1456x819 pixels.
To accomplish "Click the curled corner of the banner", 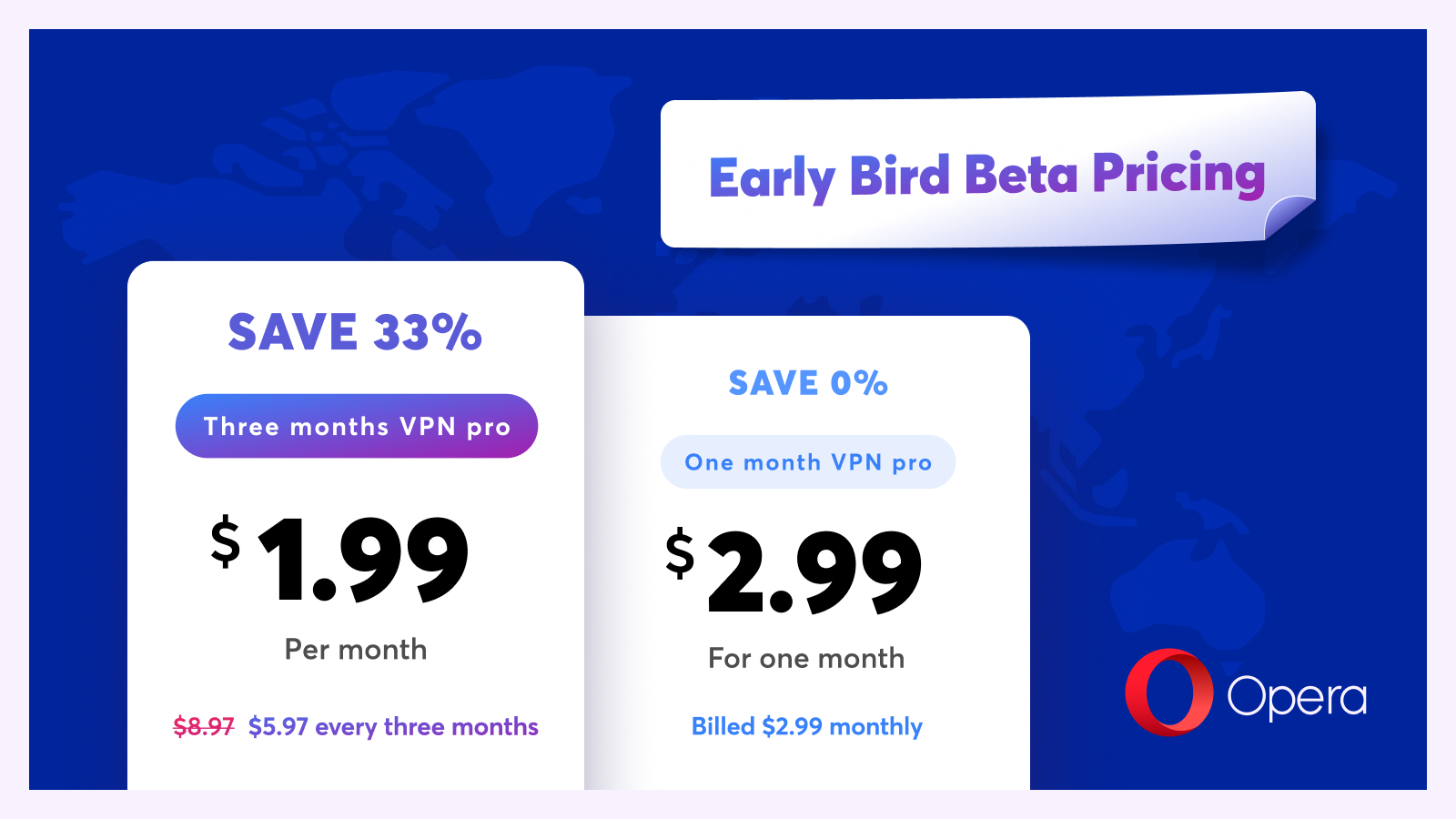I will pyautogui.click(x=1290, y=217).
